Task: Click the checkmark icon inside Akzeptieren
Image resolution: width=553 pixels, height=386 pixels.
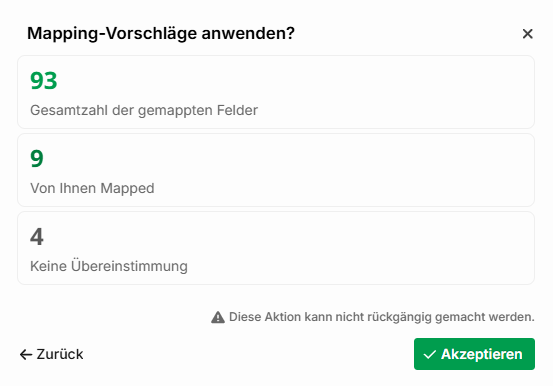Action: (x=430, y=355)
